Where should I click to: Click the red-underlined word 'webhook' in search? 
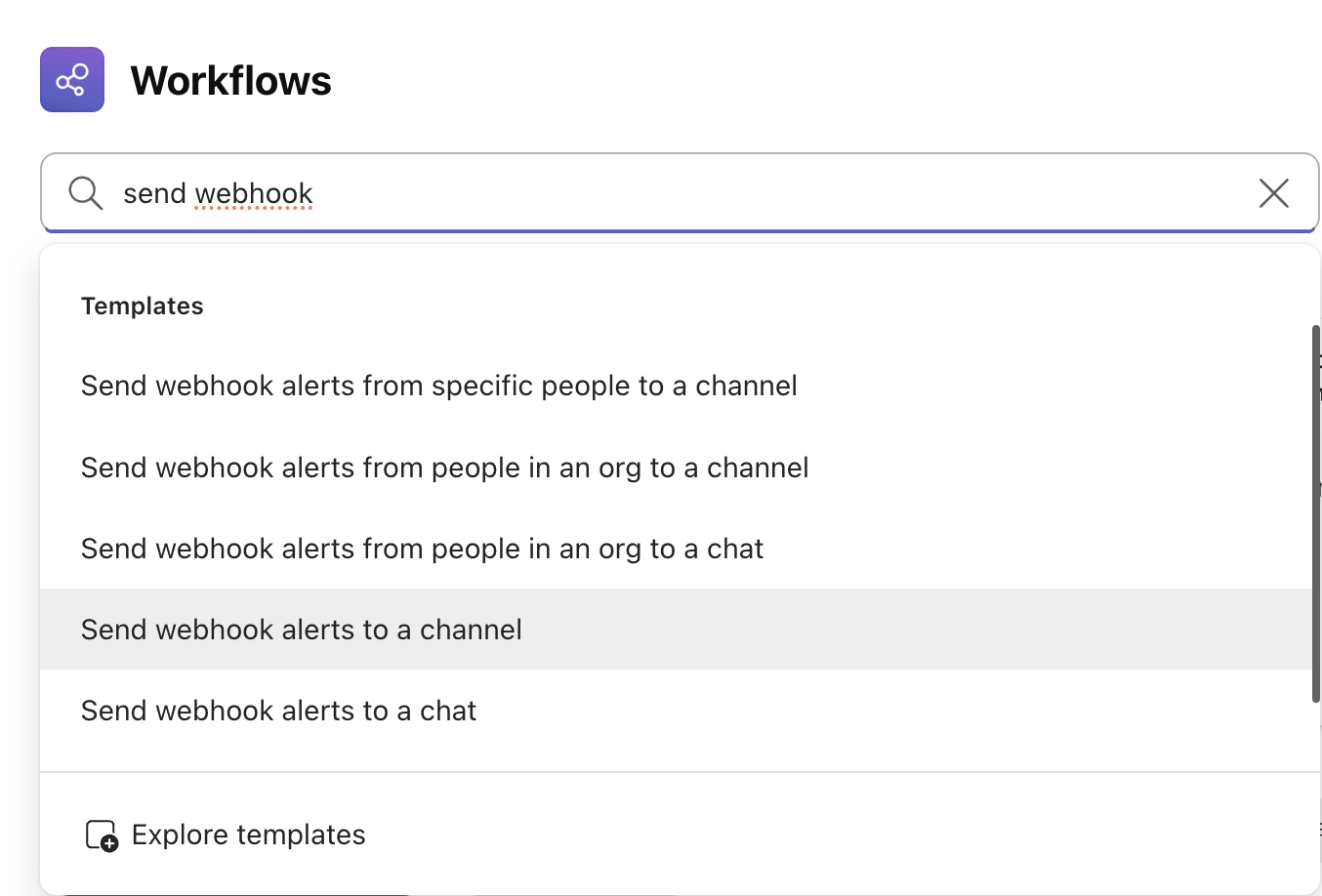tap(254, 193)
